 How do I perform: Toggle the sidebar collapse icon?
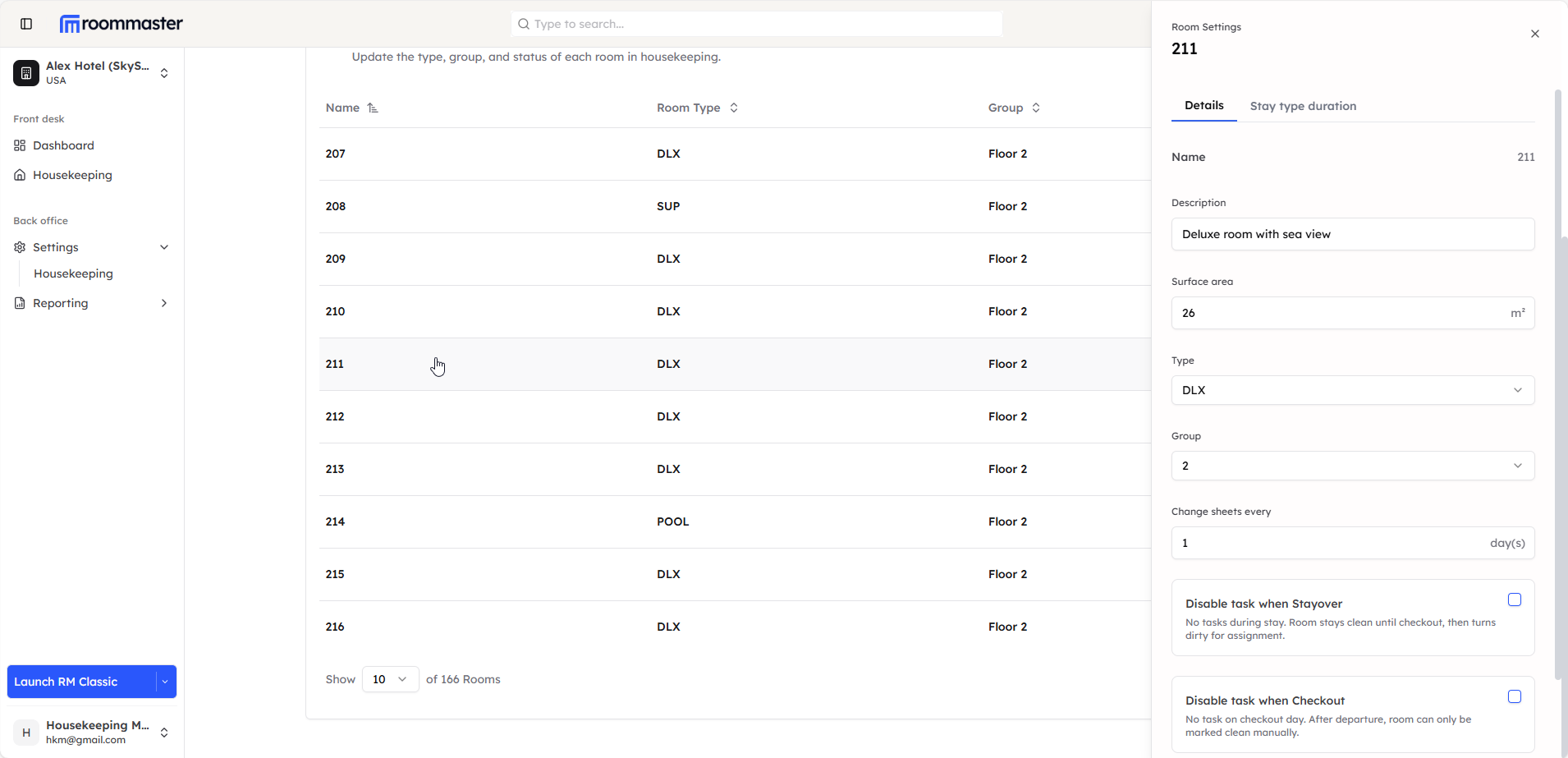(26, 24)
